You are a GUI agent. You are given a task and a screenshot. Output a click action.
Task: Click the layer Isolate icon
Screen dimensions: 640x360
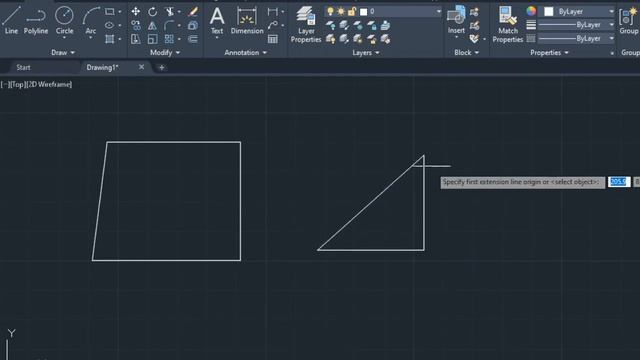[x=344, y=26]
